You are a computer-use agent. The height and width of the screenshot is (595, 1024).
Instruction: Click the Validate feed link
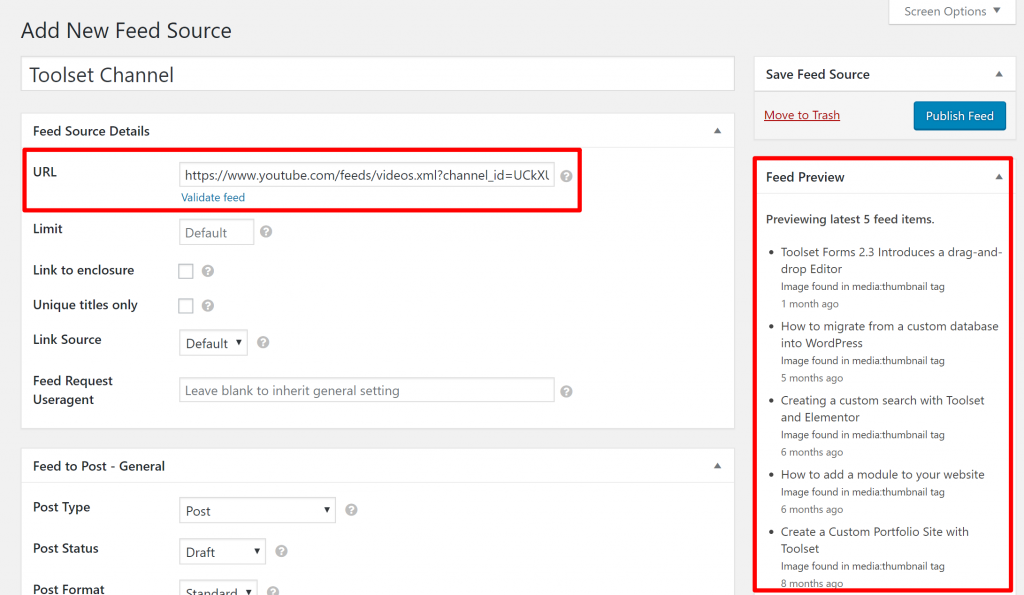pyautogui.click(x=213, y=197)
